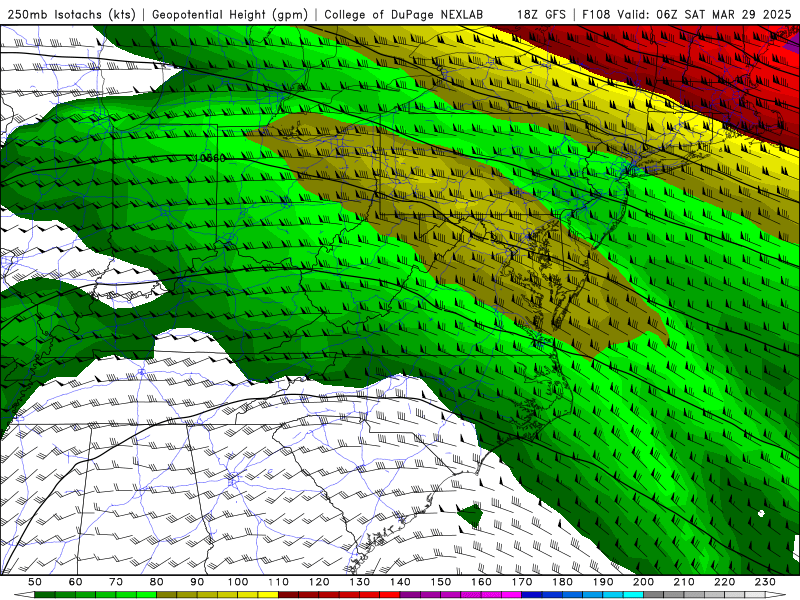This screenshot has width=800, height=600.
Task: Pick the bright red swatch ending at 140
Action: point(390,595)
